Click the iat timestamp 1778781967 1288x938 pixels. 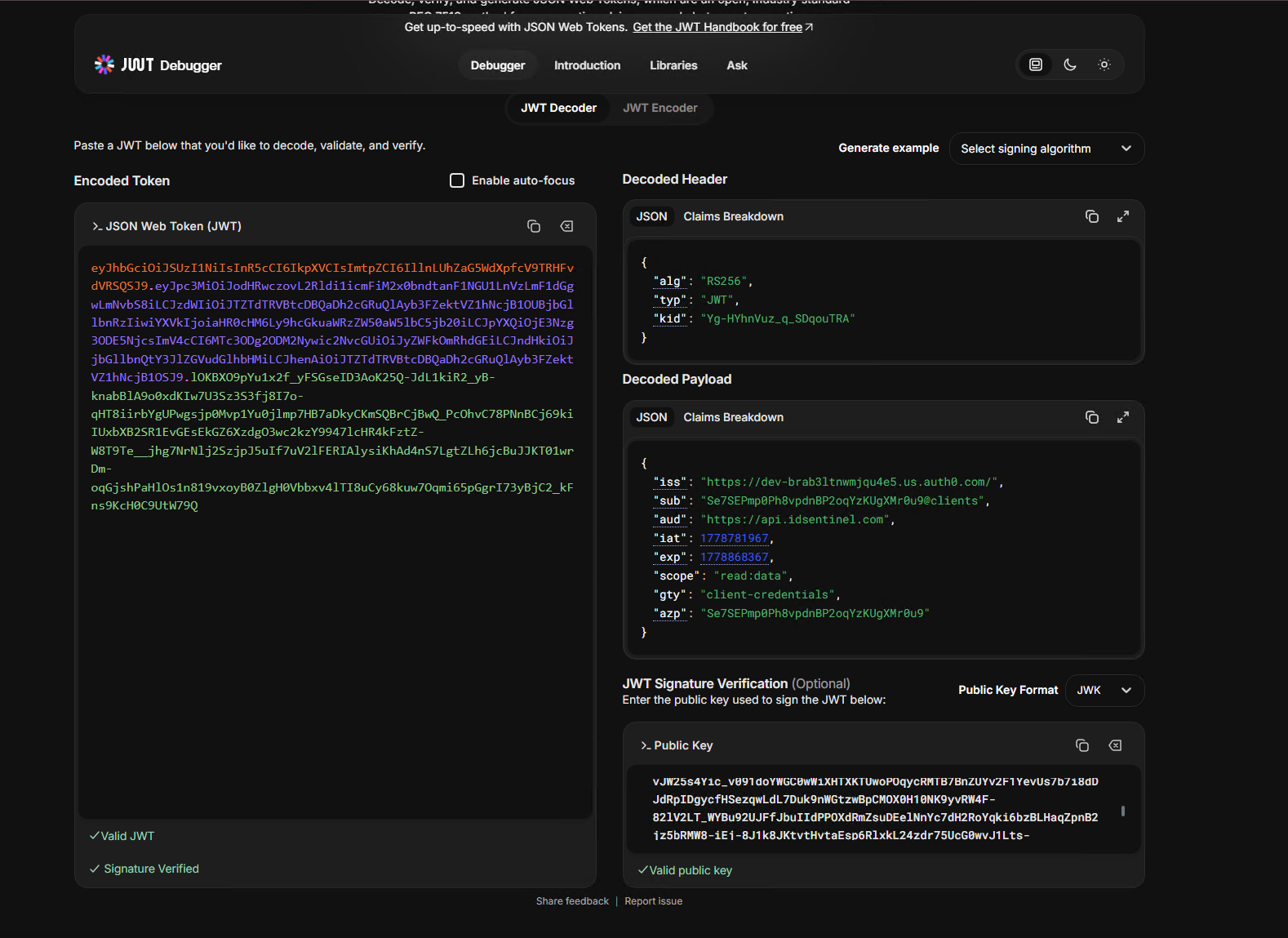[735, 538]
